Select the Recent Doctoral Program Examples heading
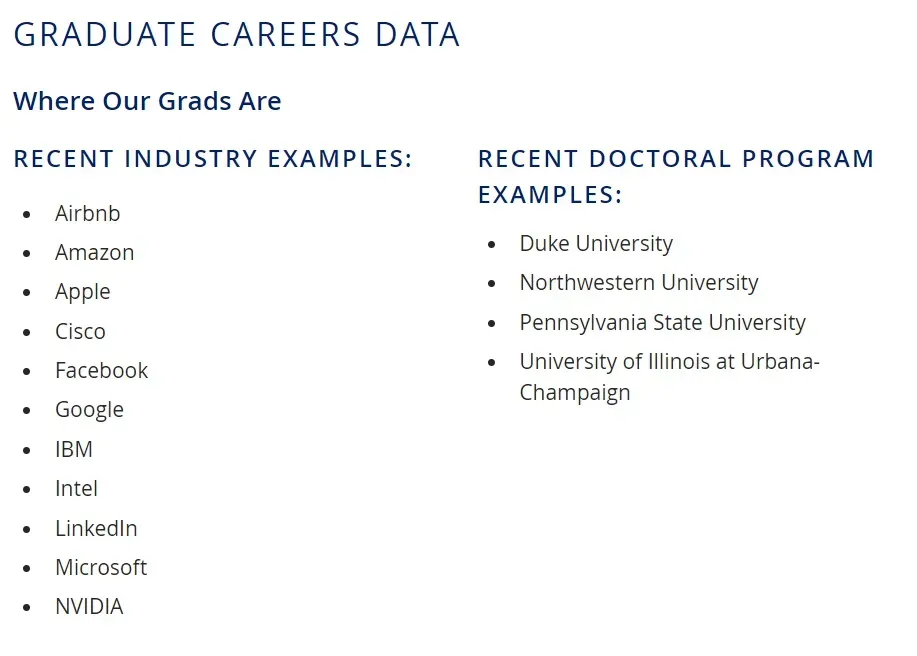The height and width of the screenshot is (656, 917). (x=676, y=175)
